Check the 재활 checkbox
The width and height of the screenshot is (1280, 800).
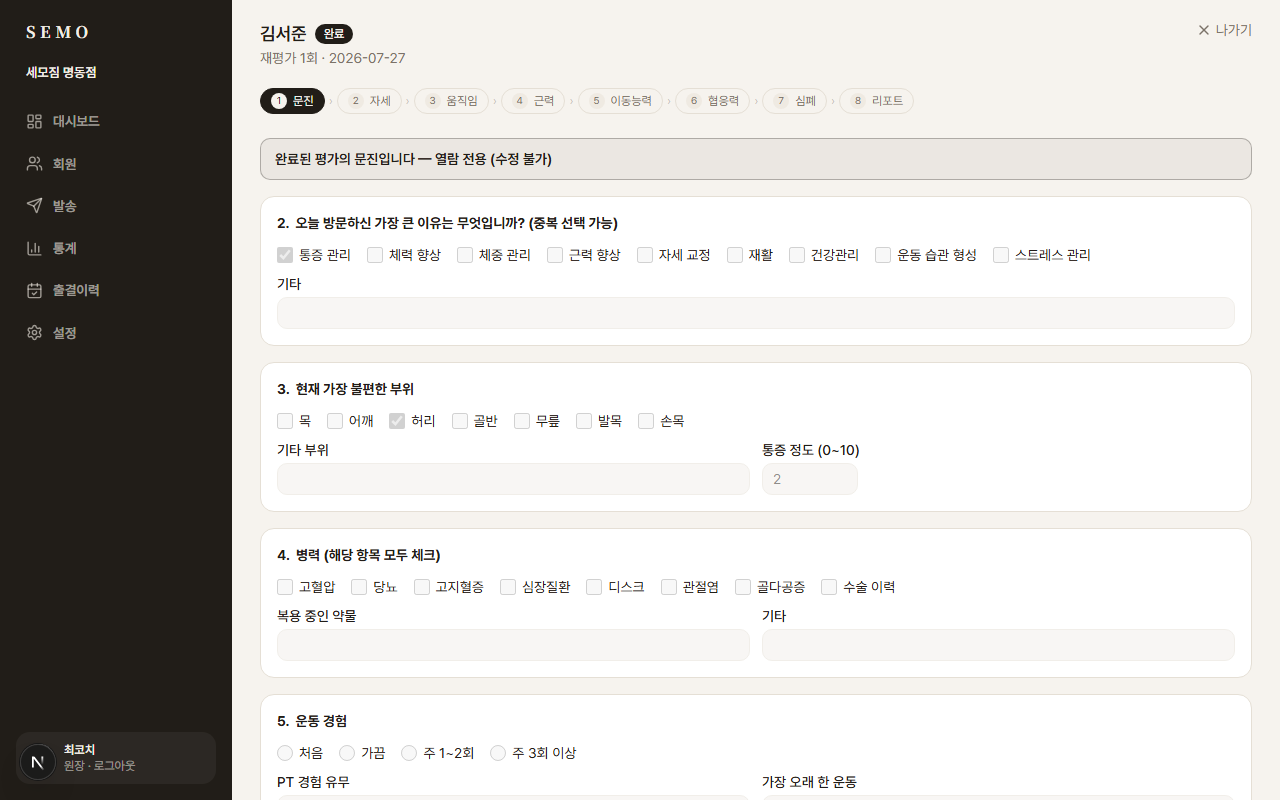[x=735, y=255]
